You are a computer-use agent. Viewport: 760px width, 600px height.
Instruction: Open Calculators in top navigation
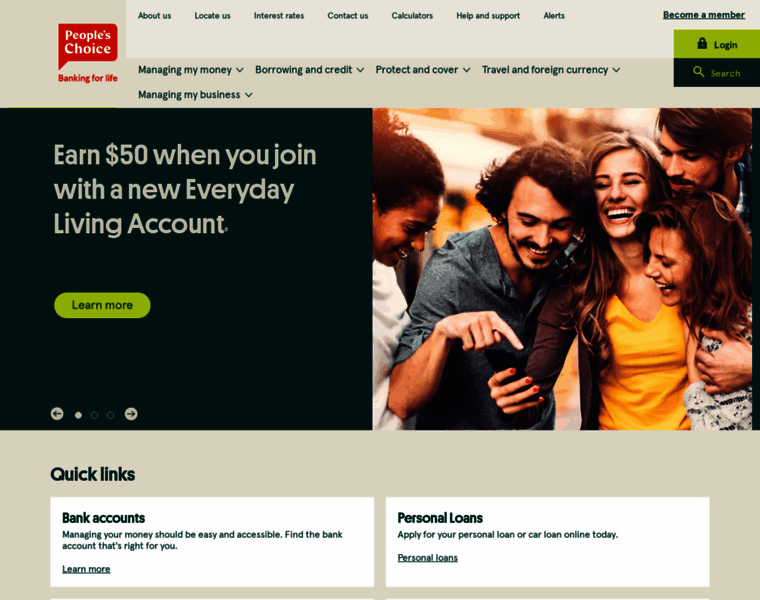(412, 16)
